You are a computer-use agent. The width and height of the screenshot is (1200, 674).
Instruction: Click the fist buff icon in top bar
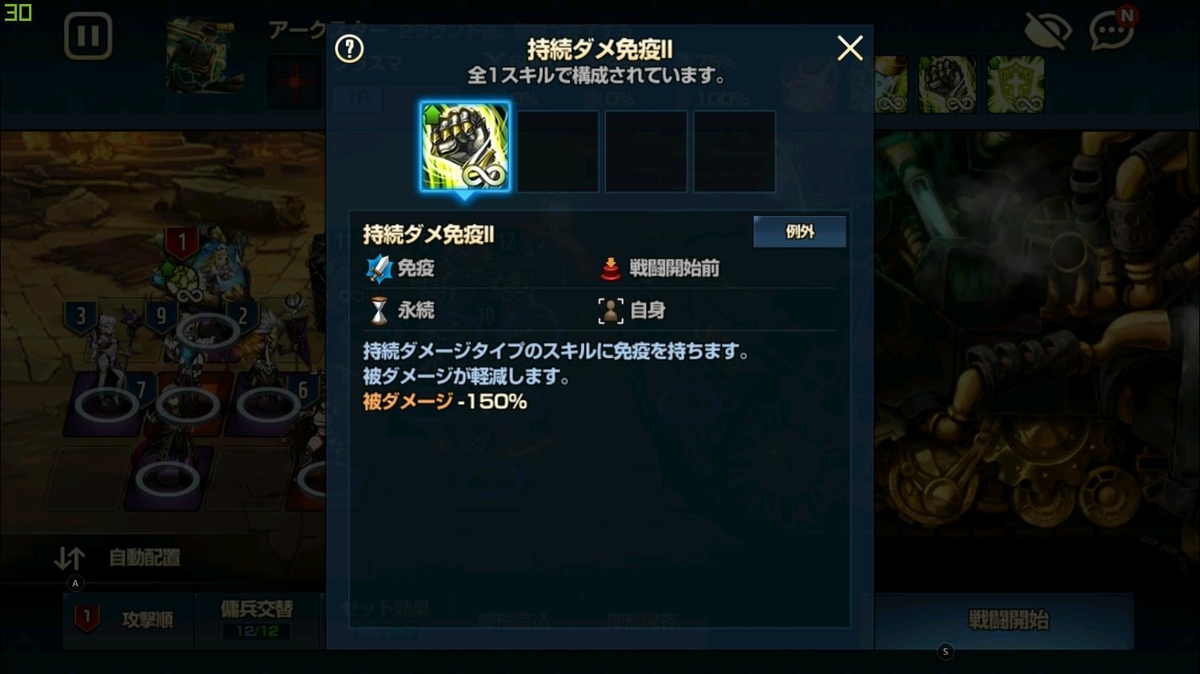click(947, 84)
